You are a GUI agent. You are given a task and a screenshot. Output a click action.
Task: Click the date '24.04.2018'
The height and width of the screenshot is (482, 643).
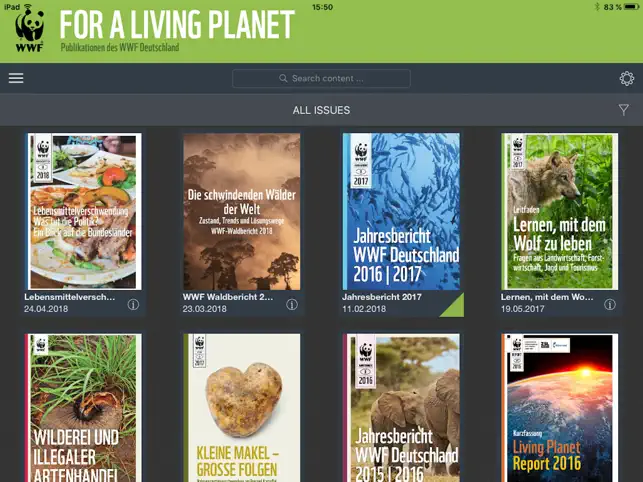[x=46, y=309]
